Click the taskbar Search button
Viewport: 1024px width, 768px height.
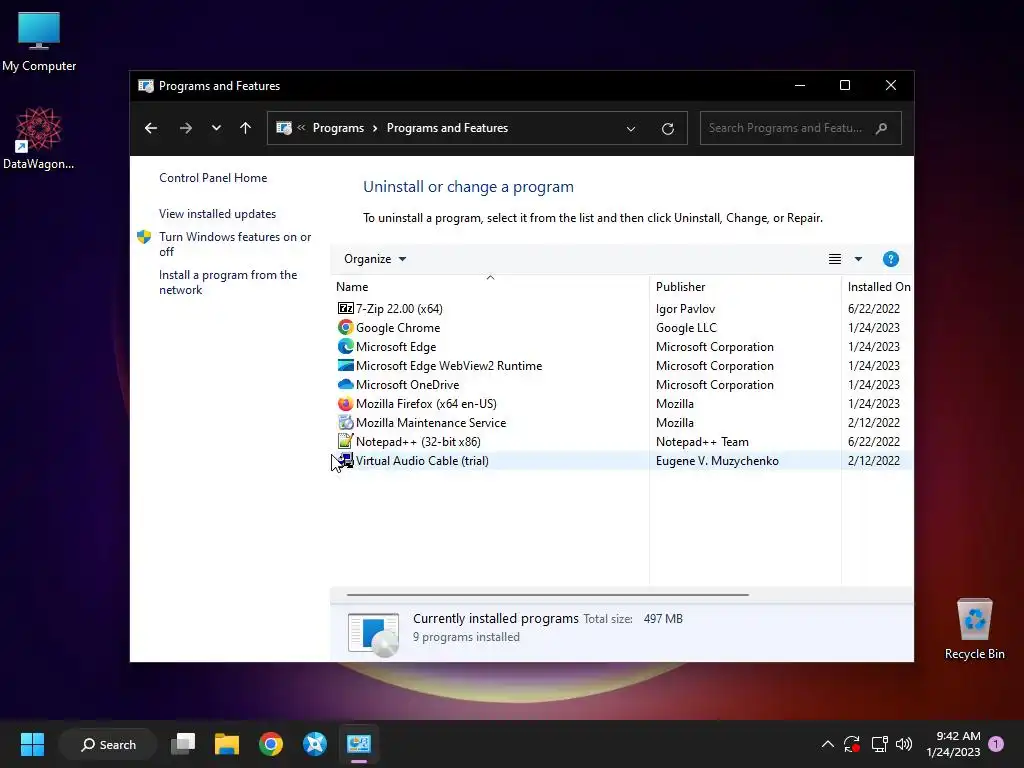(108, 744)
